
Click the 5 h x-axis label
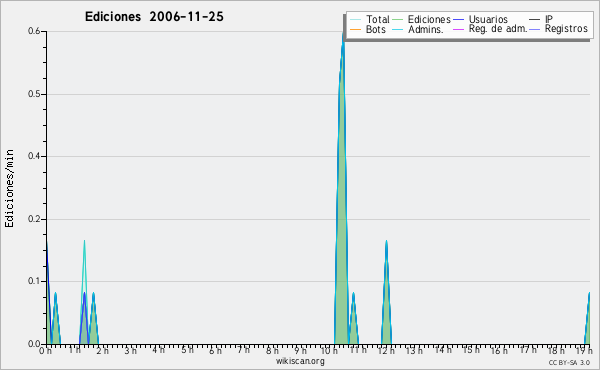click(187, 350)
